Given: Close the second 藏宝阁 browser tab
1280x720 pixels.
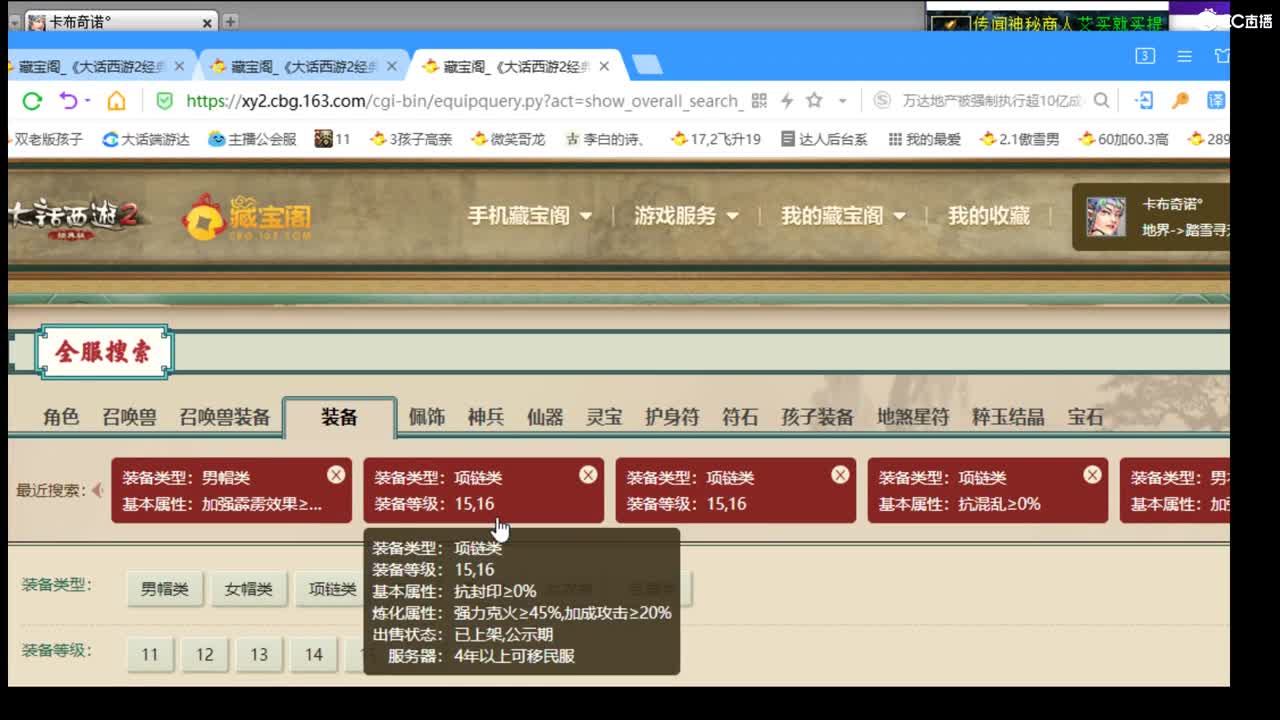Looking at the screenshot, I should [x=392, y=66].
